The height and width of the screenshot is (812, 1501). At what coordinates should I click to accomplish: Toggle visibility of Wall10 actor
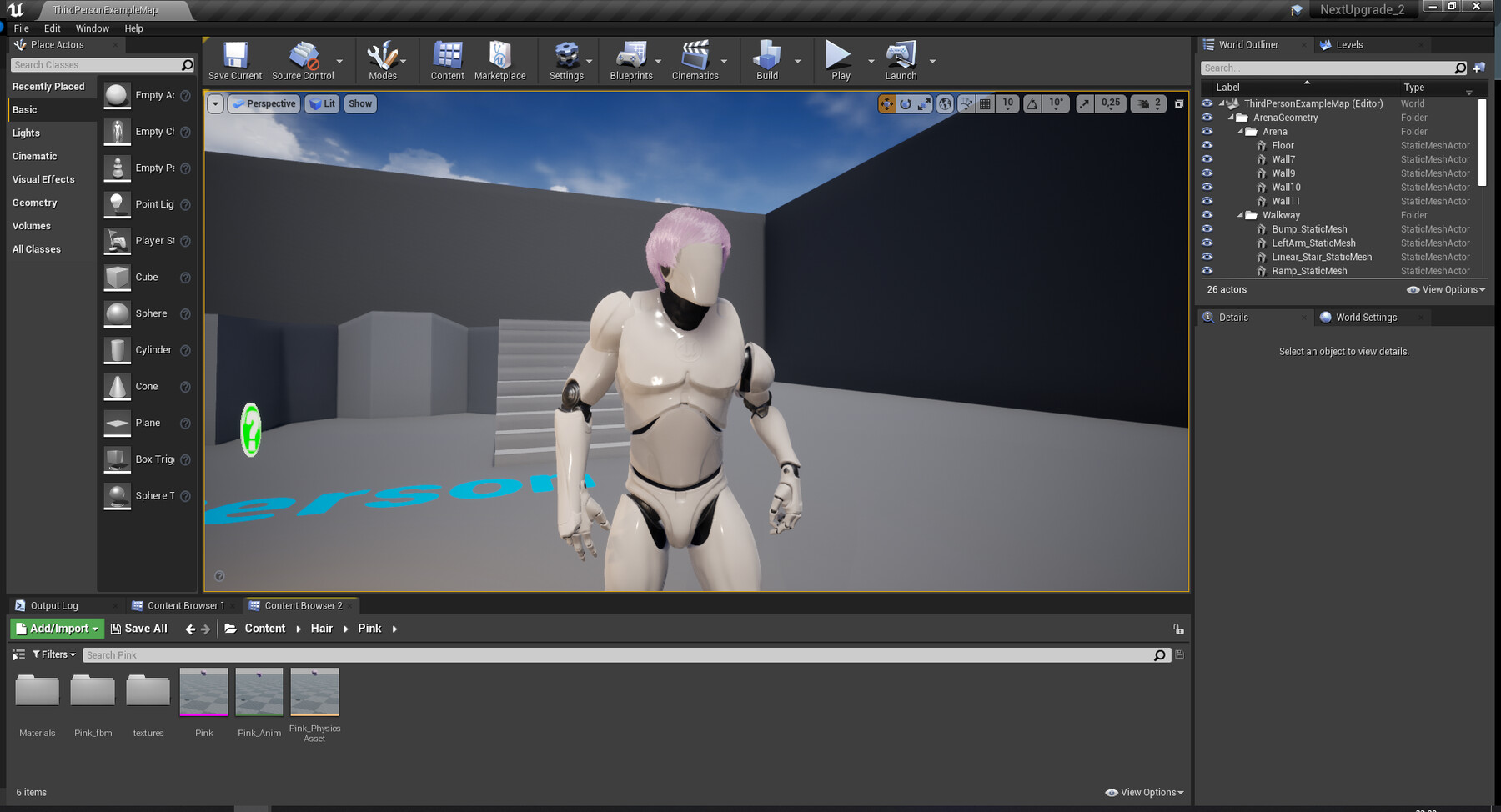[x=1207, y=187]
